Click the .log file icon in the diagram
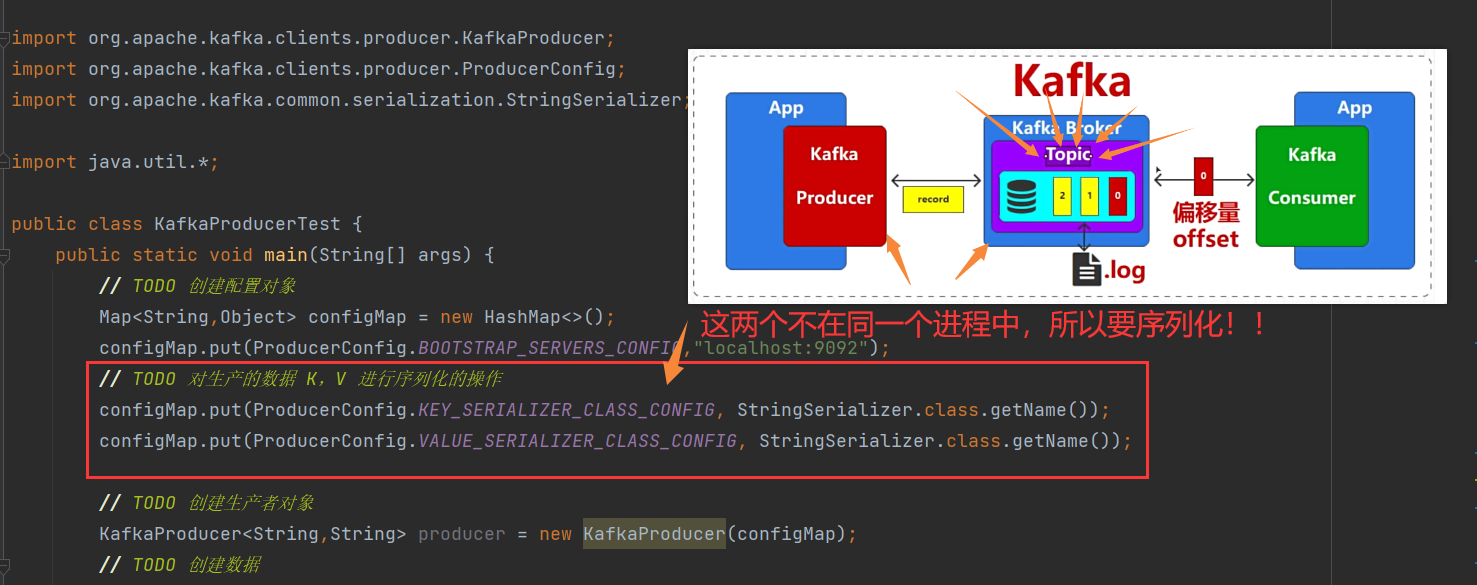Viewport: 1477px width, 585px height. coord(1089,268)
